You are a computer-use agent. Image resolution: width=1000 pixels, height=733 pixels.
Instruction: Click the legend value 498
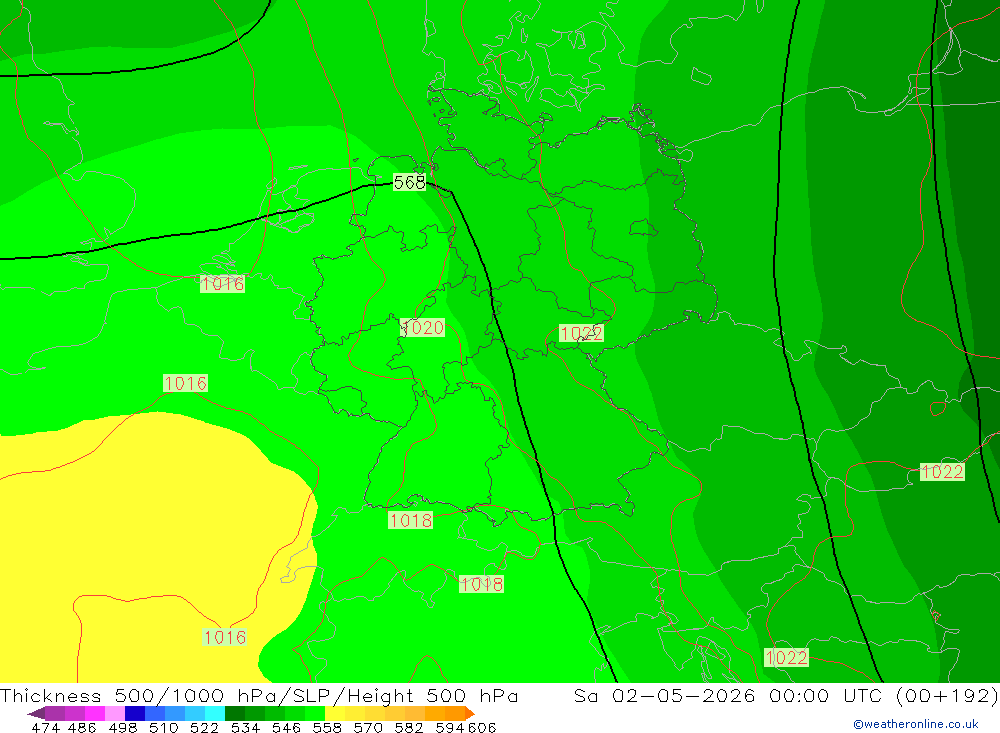pyautogui.click(x=123, y=727)
